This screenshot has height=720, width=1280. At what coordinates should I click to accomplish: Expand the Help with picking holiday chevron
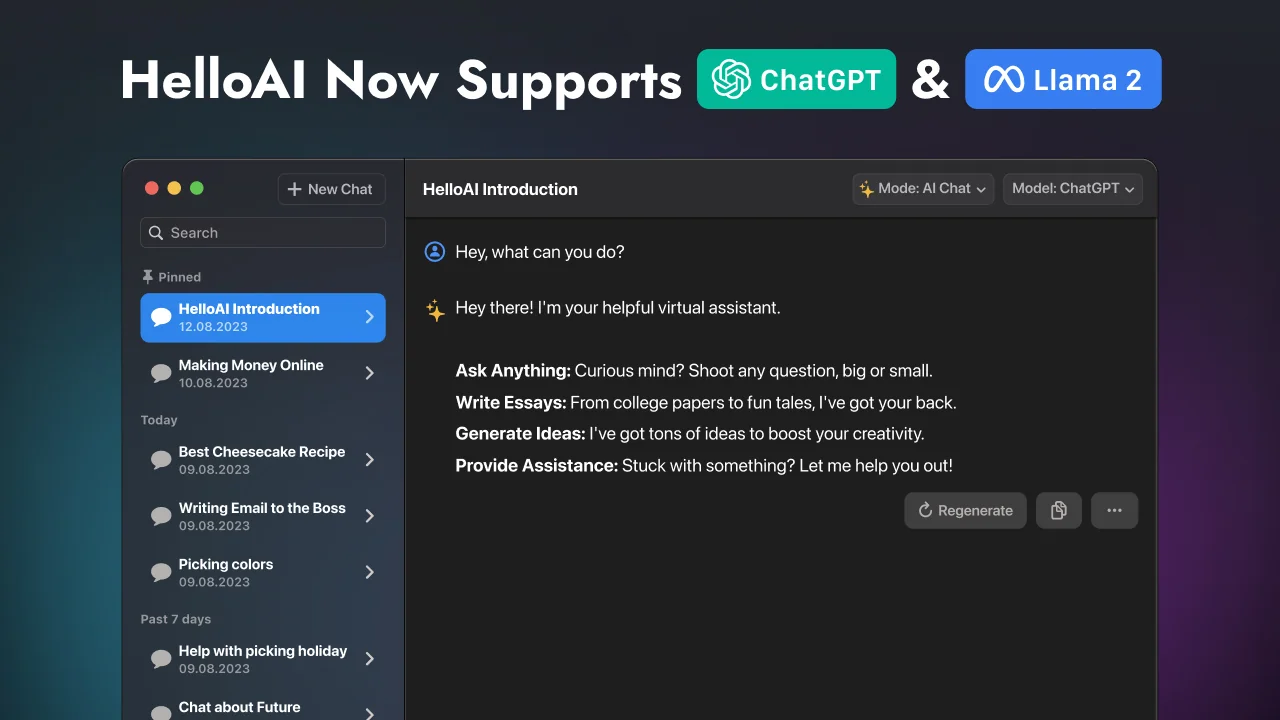pyautogui.click(x=369, y=659)
